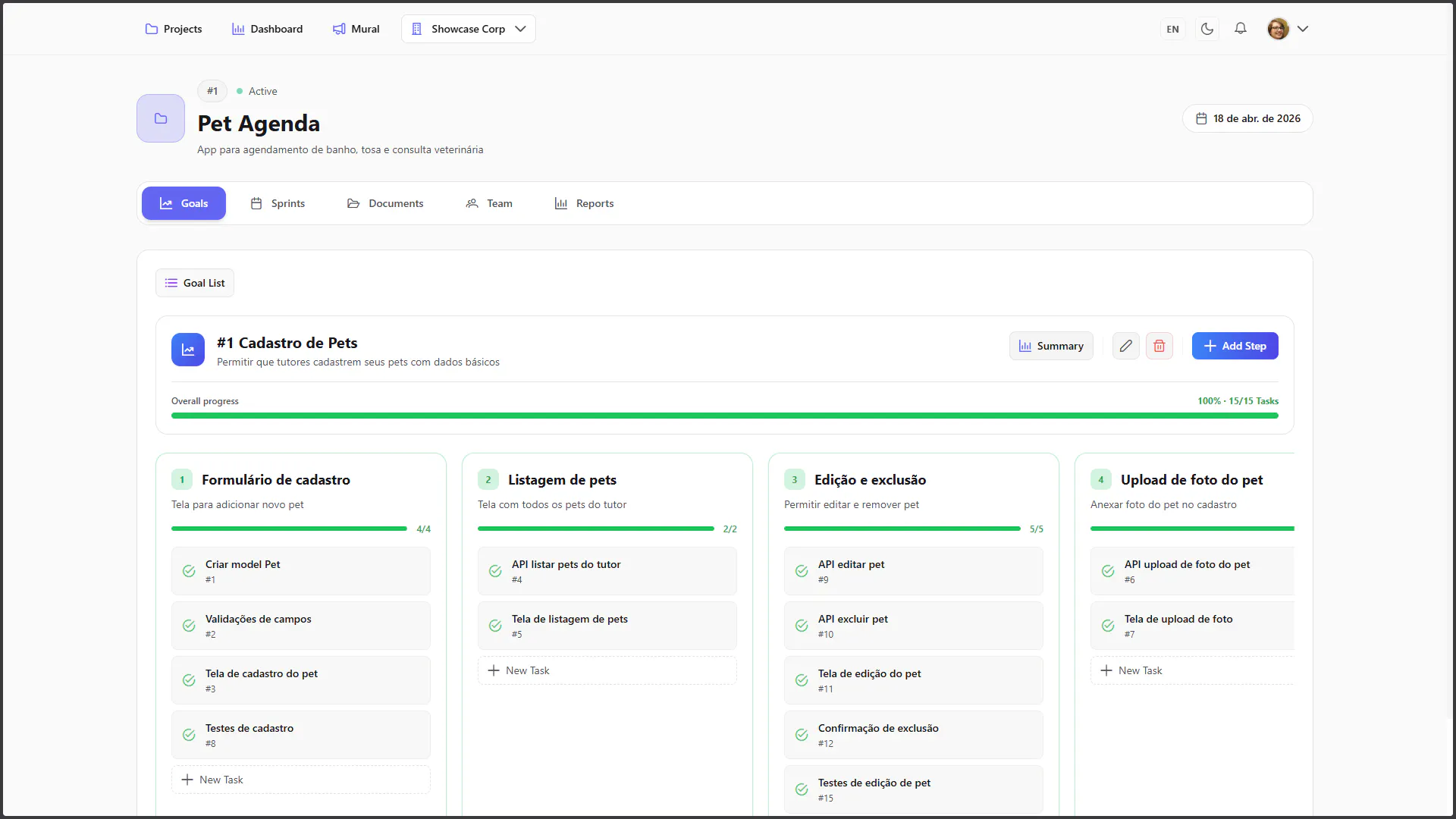Toggle check on Validações de campos task
1456x819 pixels.
[x=189, y=626]
